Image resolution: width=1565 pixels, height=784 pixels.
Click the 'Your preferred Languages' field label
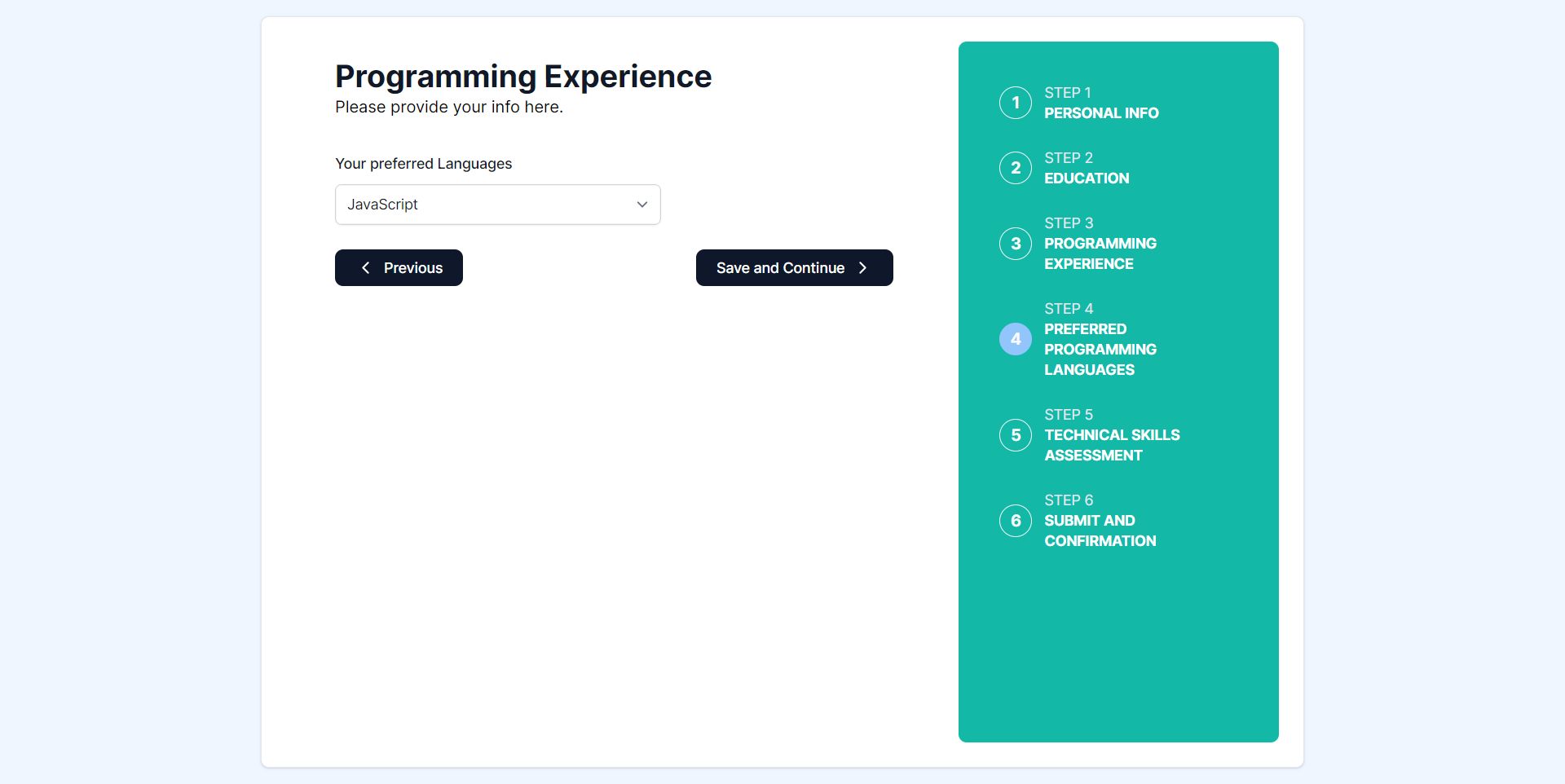tap(424, 164)
